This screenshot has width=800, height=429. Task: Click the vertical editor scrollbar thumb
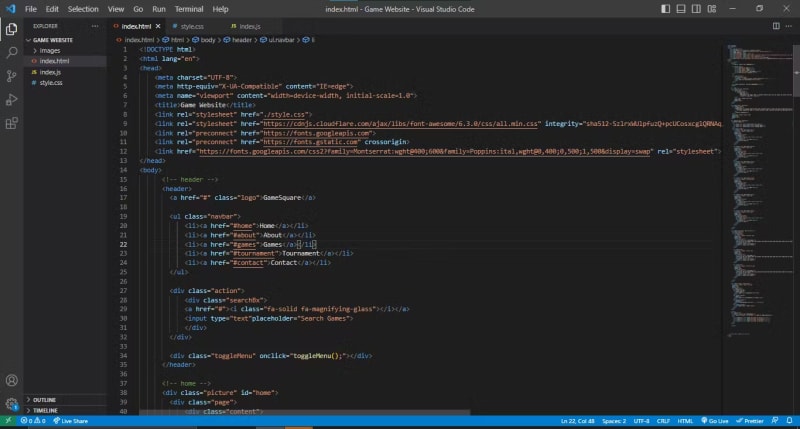(796, 70)
